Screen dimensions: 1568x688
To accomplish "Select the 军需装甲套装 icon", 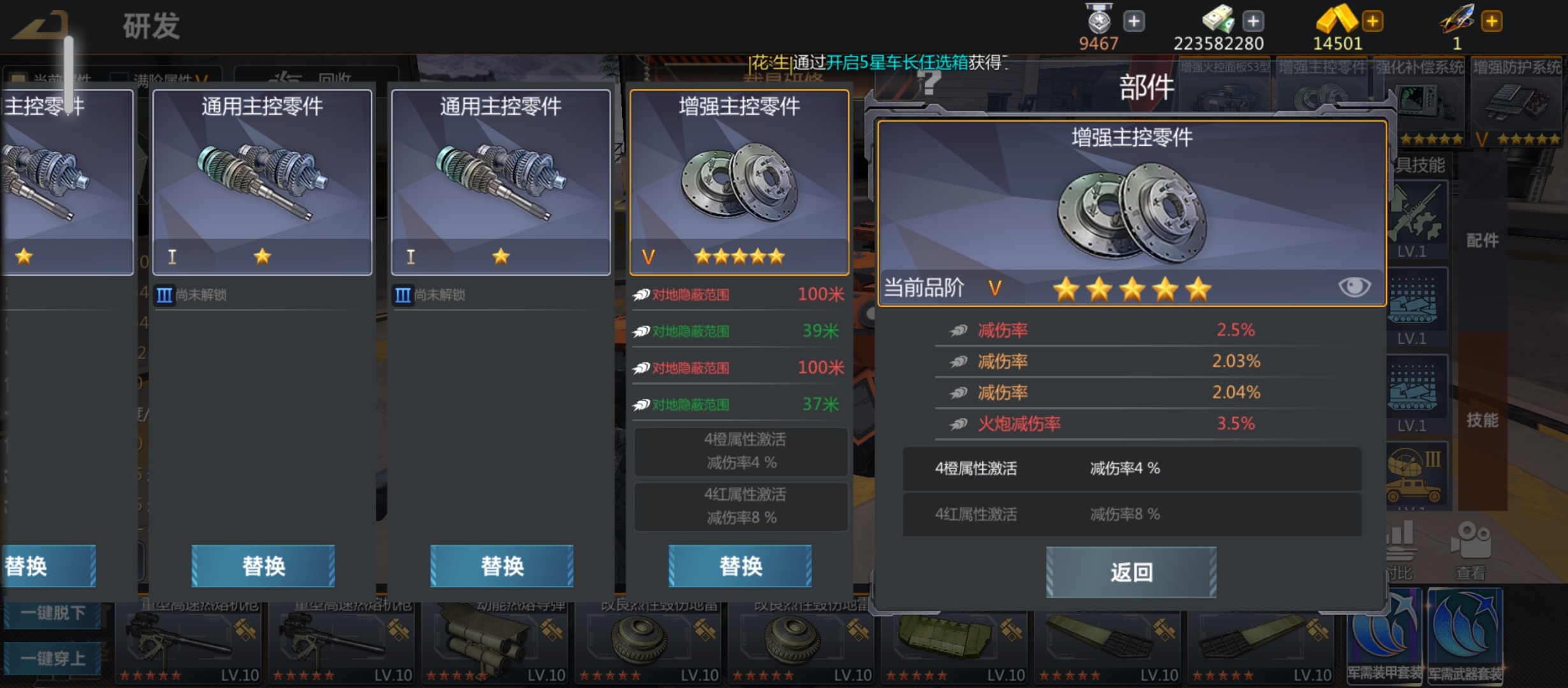I will point(1384,636).
